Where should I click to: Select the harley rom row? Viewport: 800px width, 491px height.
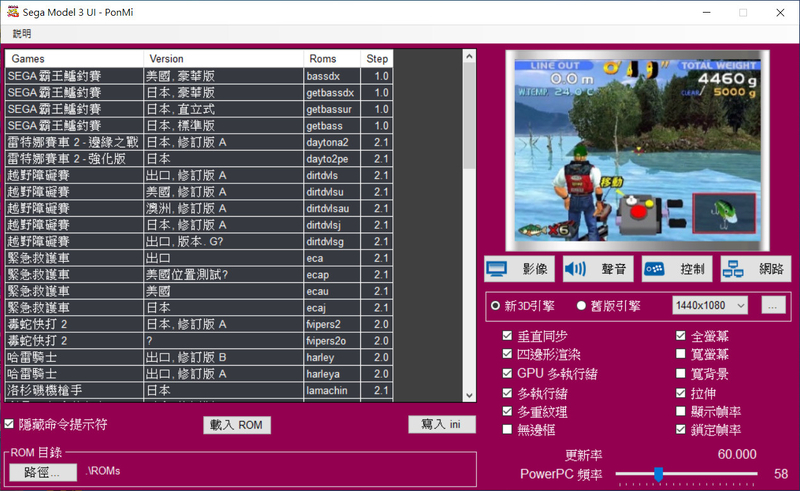tap(199, 357)
